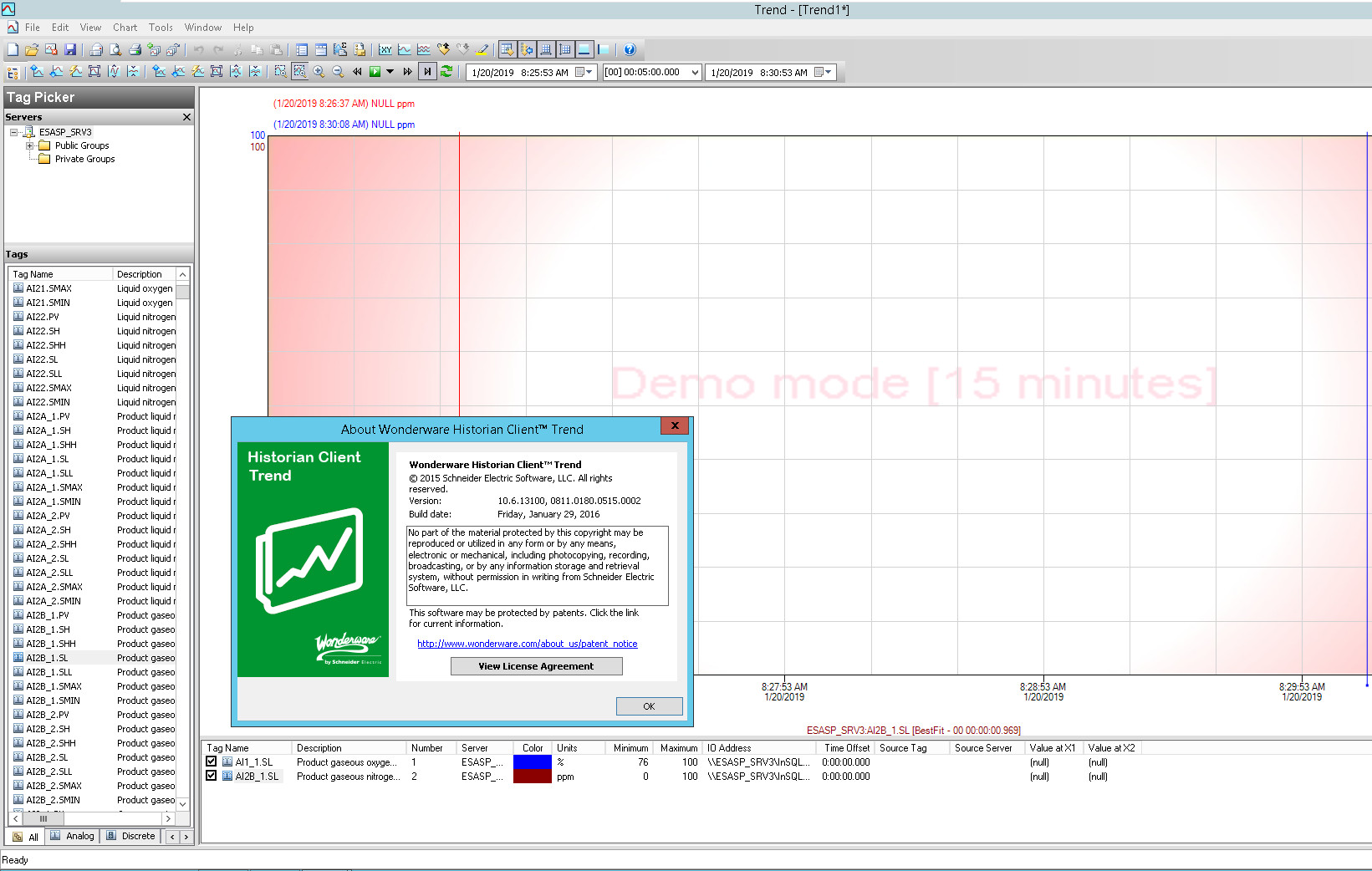
Task: Click the close trend icon with red X
Action: 51,49
